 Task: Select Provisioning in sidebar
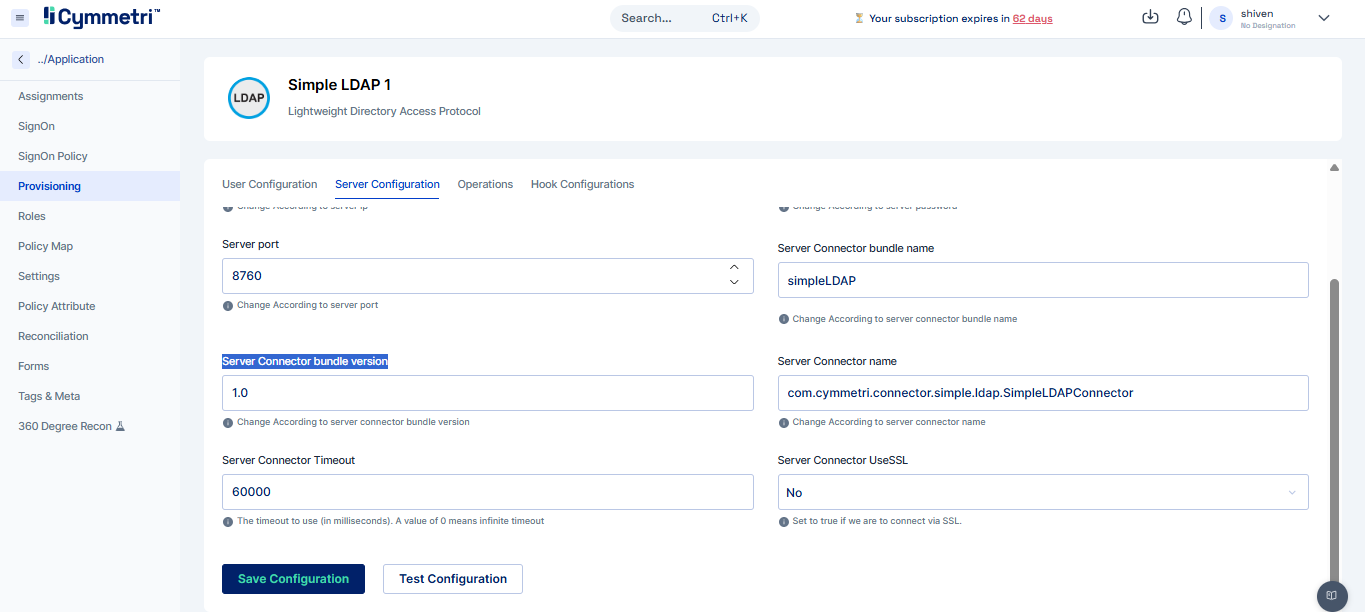tap(90, 186)
